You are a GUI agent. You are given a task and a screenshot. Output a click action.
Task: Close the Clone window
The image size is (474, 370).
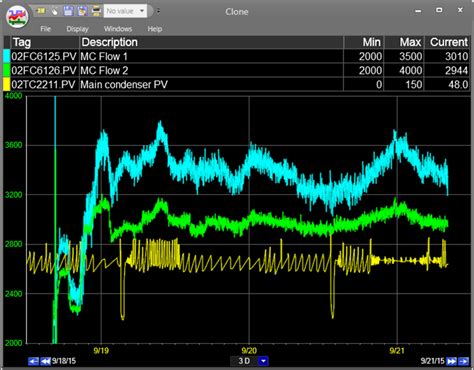coord(460,10)
